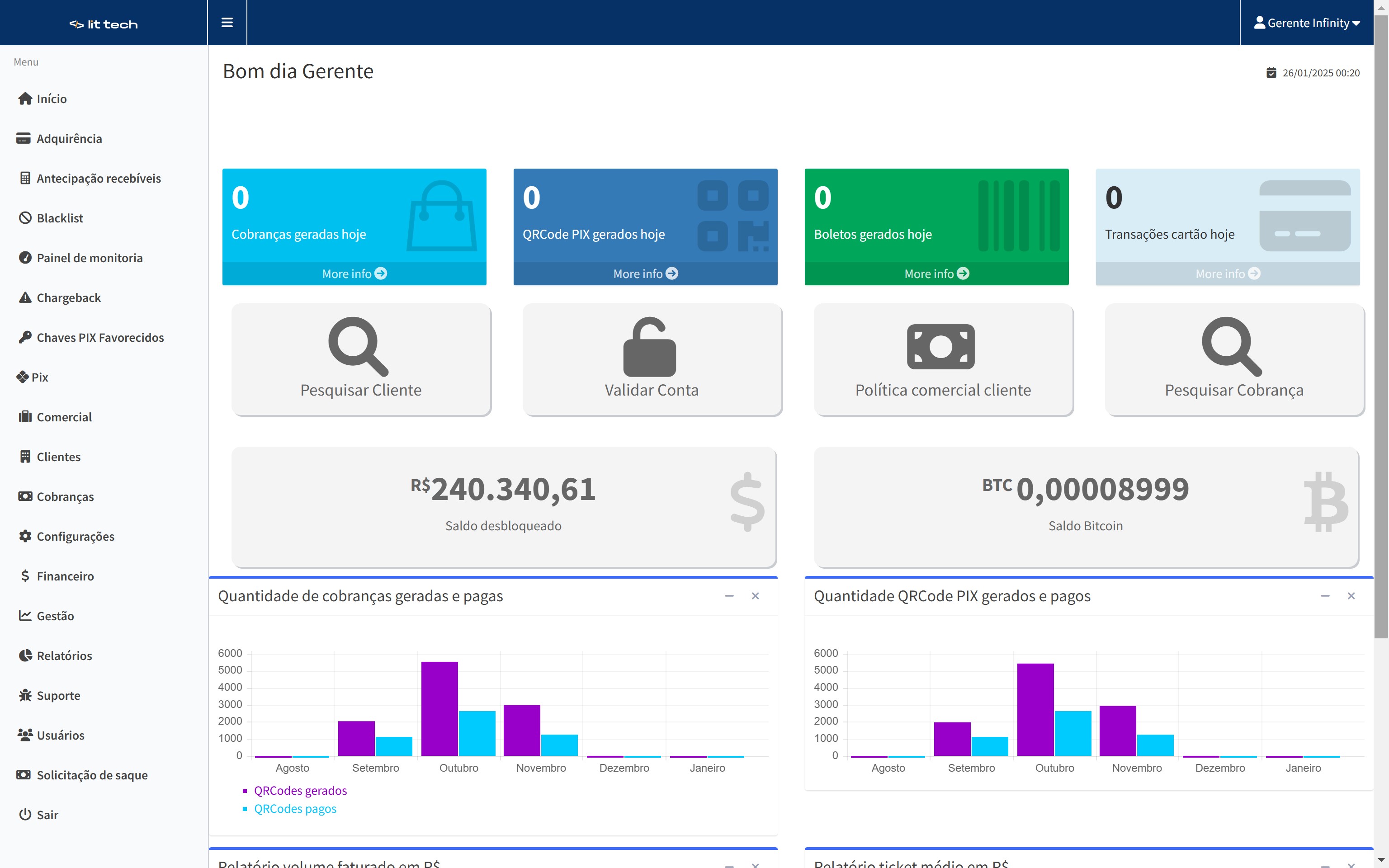
Task: Collapse the cobranças geradas e pagas chart panel
Action: 729,596
